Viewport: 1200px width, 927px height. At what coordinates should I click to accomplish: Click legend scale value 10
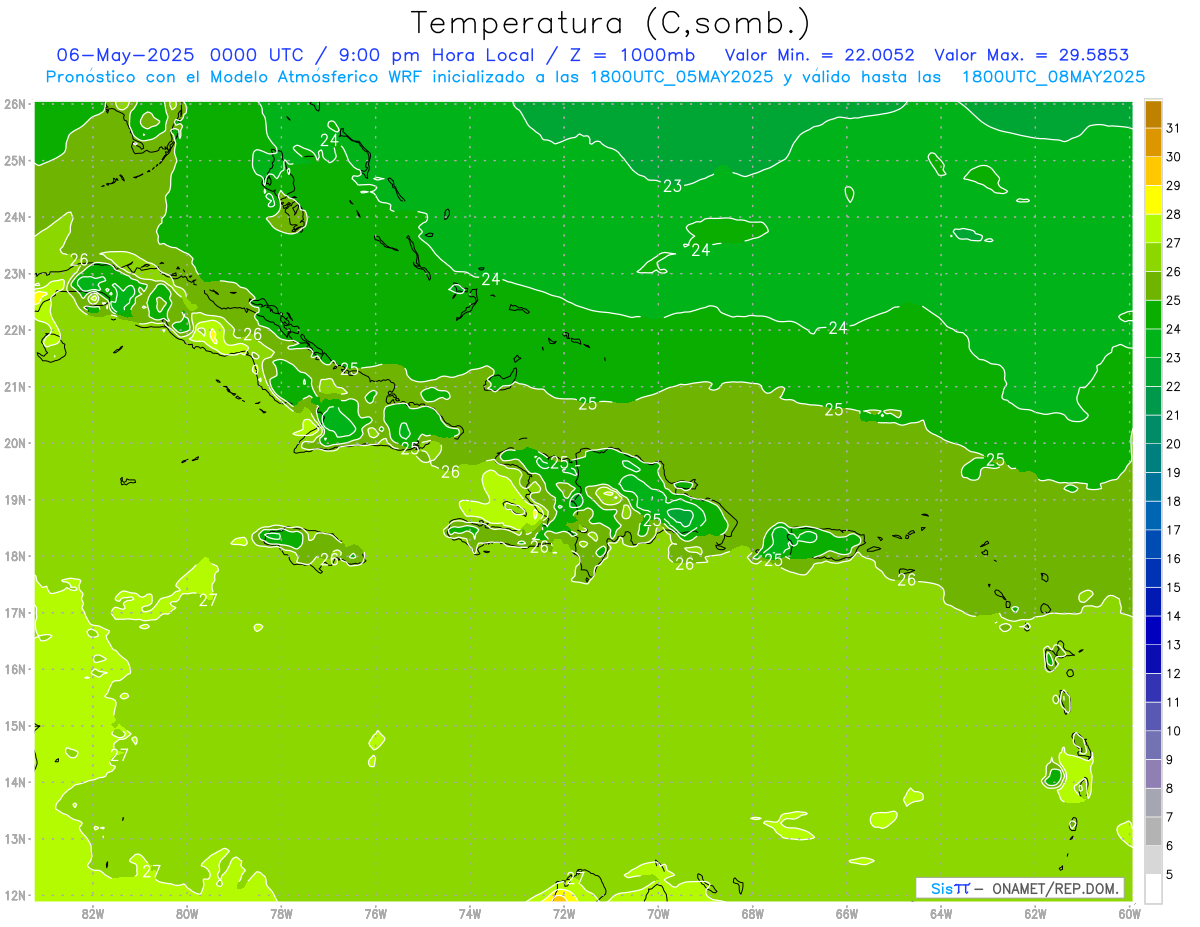point(1173,731)
